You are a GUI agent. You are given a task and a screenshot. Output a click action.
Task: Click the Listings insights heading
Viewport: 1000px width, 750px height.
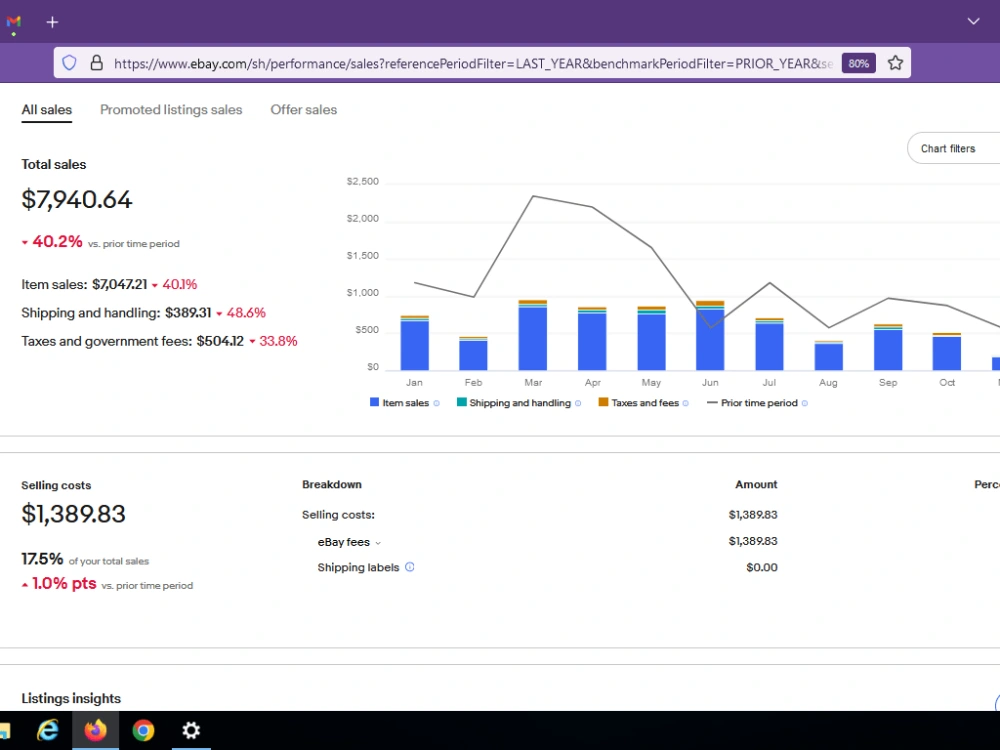71,698
